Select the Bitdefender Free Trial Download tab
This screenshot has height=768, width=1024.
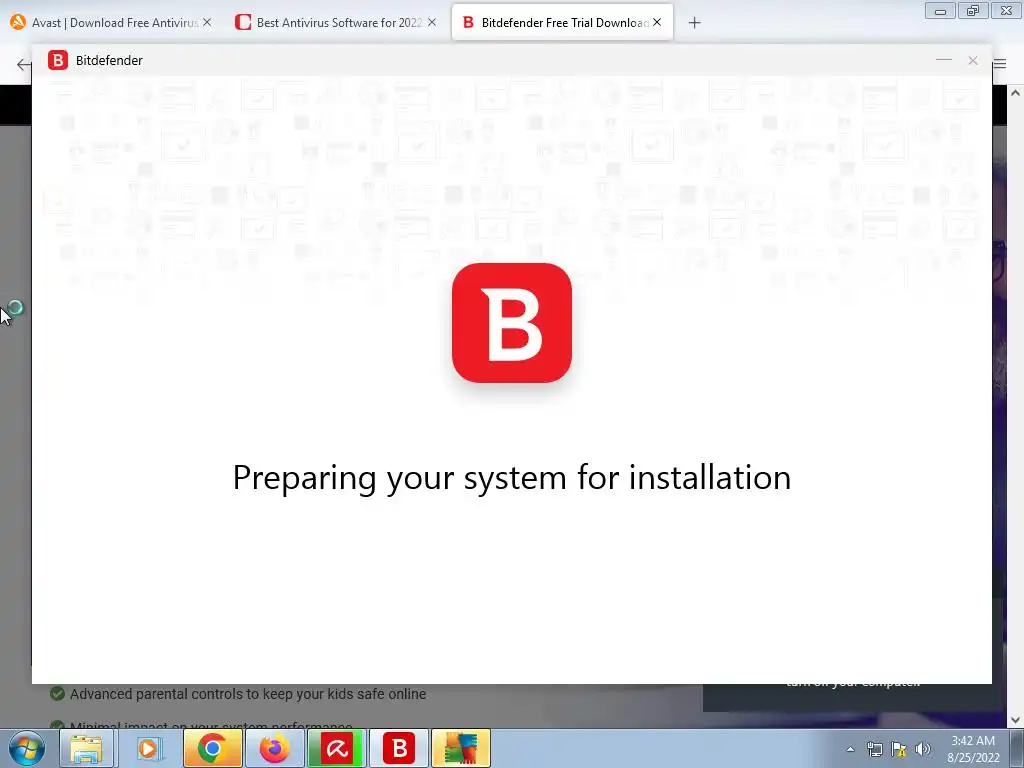[x=562, y=23]
